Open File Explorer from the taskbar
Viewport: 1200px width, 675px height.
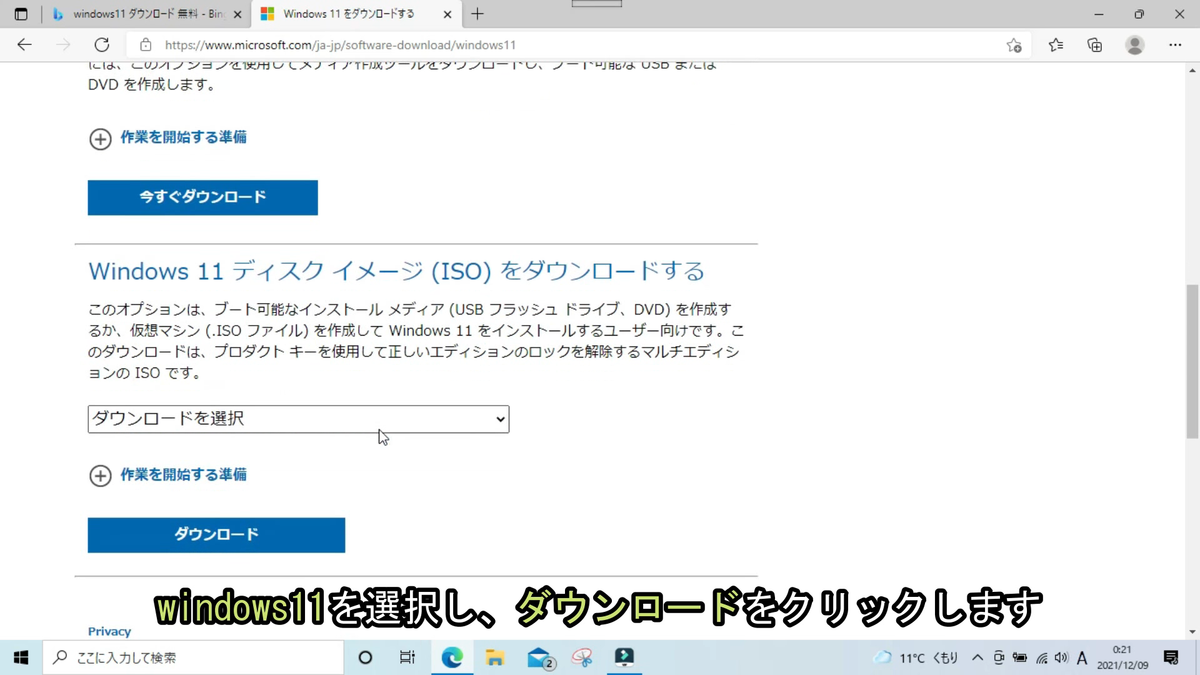click(x=495, y=657)
